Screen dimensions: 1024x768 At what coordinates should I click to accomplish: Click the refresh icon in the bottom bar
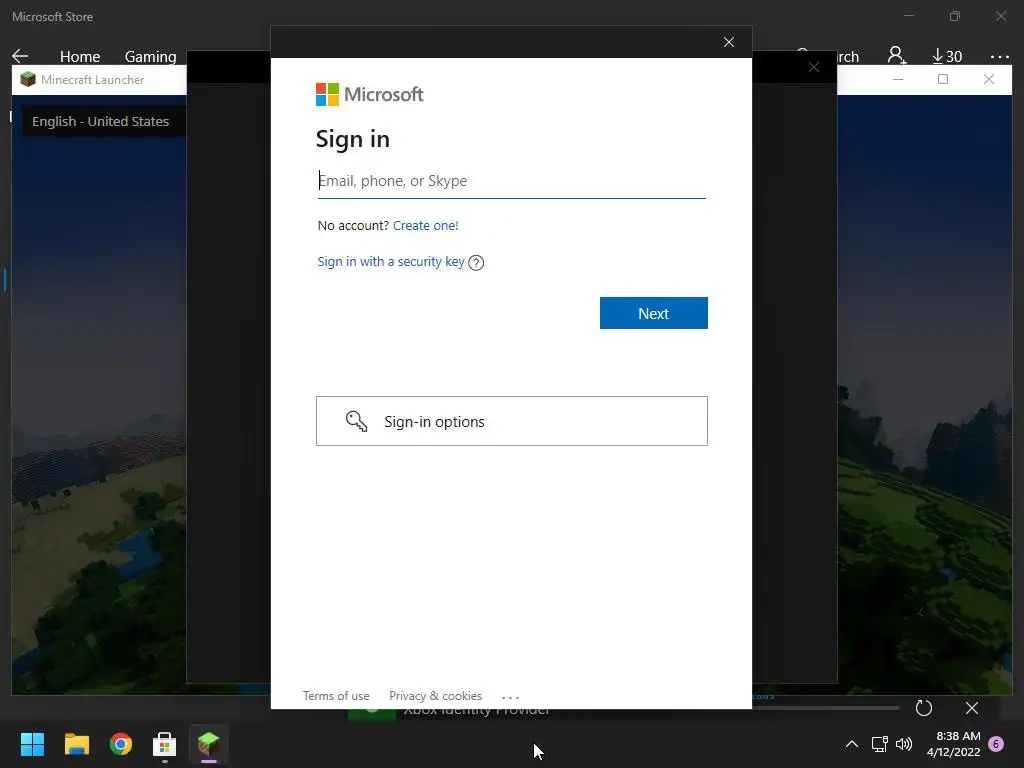pos(923,708)
